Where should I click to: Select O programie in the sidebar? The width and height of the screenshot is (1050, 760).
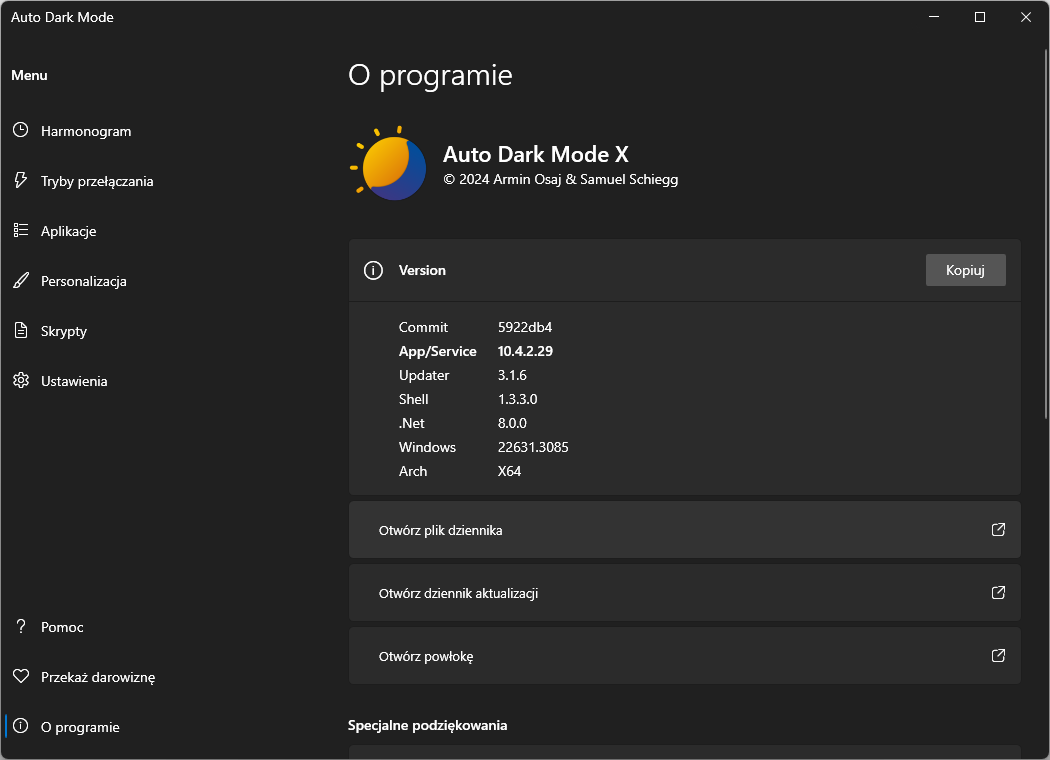click(x=80, y=727)
